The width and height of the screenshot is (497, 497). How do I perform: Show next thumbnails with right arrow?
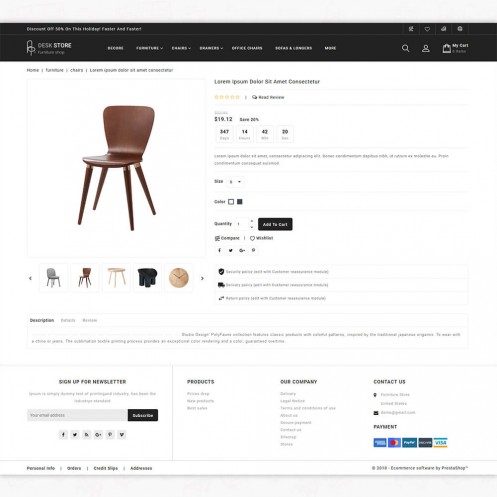tap(202, 278)
